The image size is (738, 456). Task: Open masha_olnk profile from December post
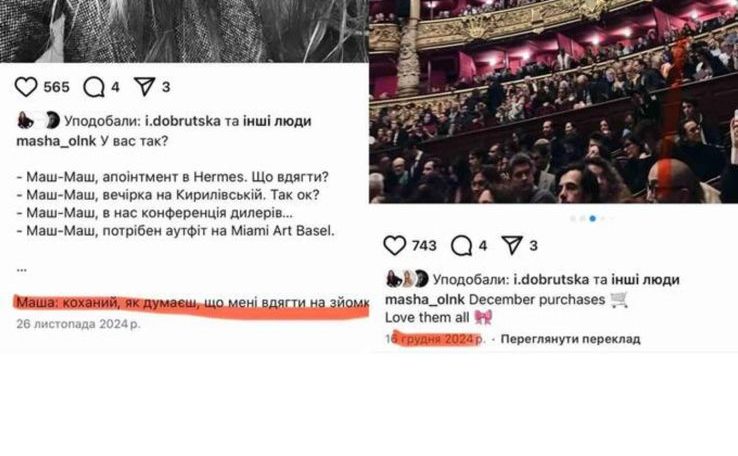pos(425,300)
